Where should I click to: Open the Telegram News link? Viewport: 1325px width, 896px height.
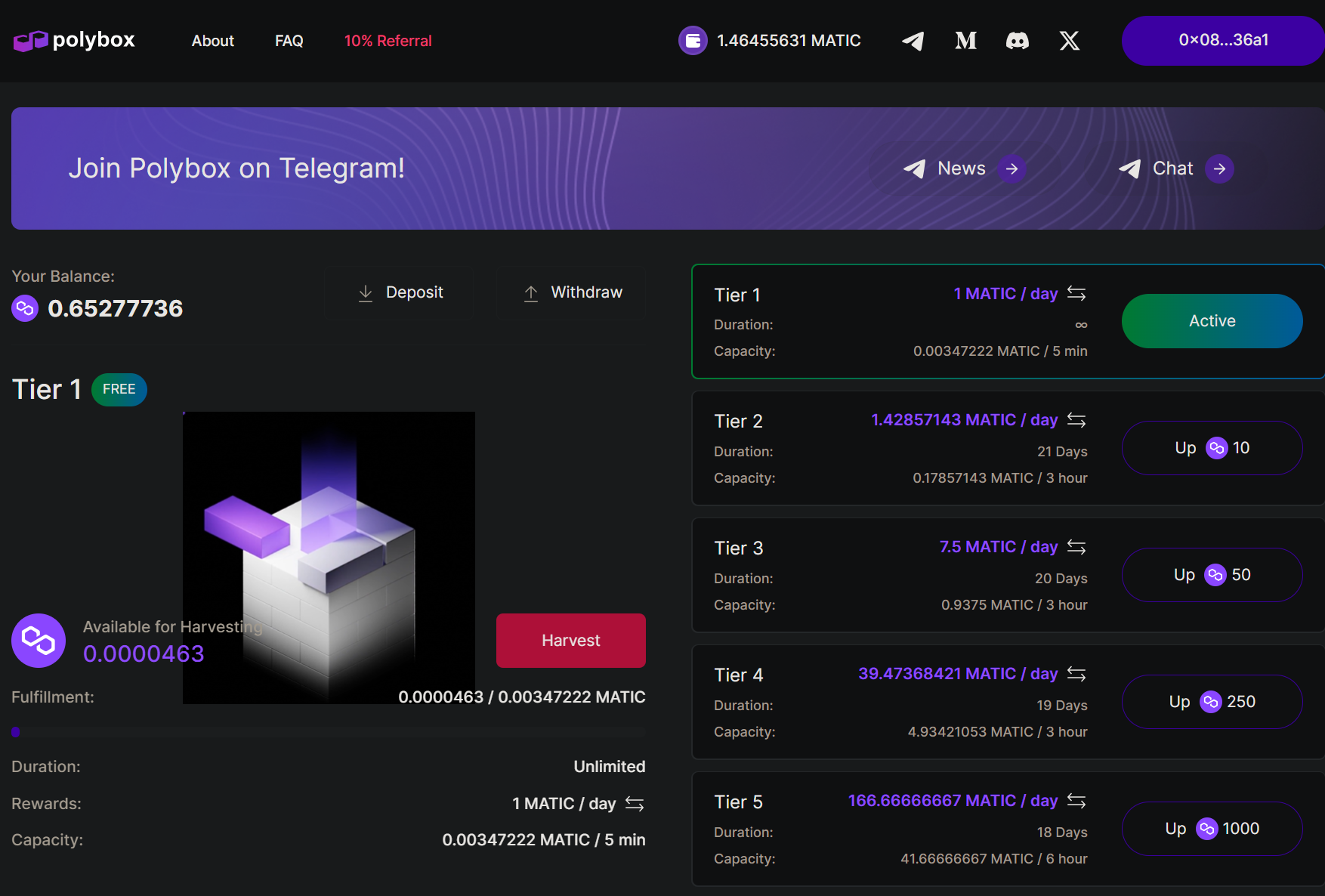[965, 168]
